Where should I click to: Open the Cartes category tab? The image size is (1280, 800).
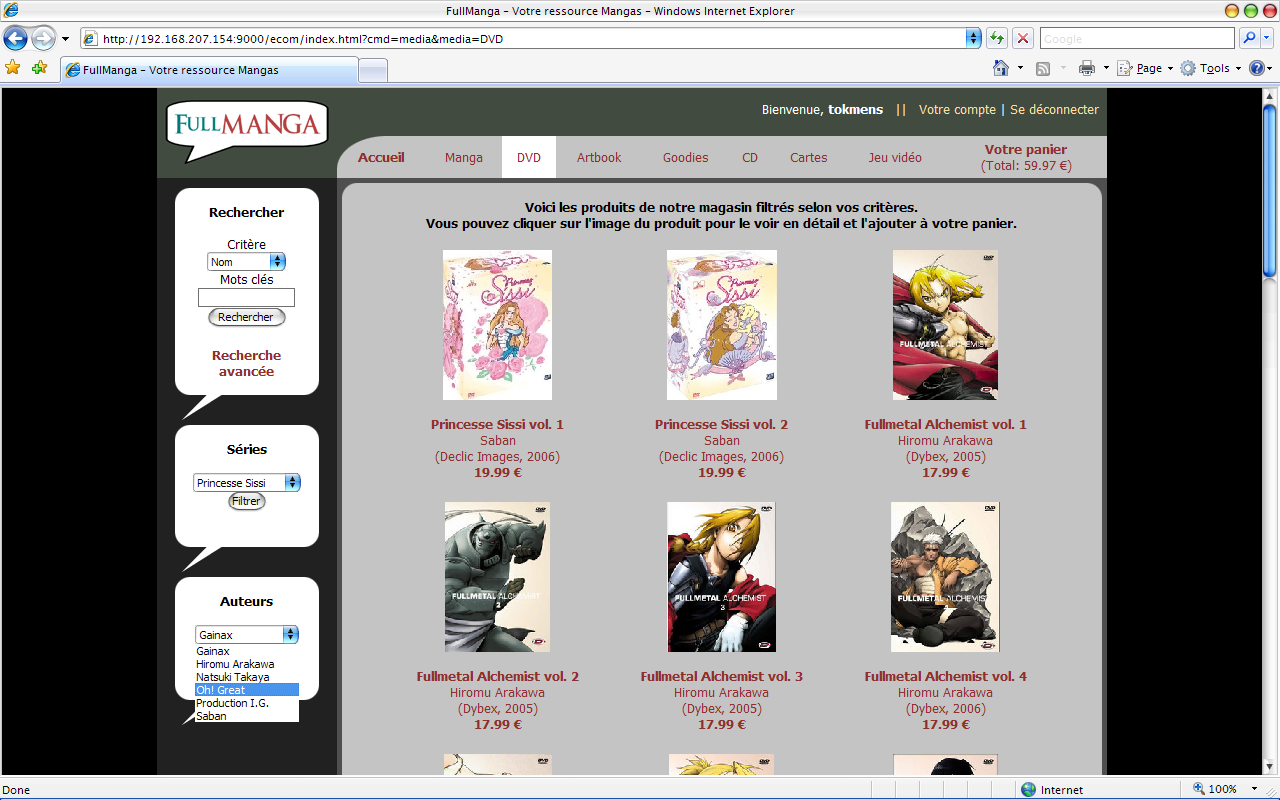click(809, 158)
